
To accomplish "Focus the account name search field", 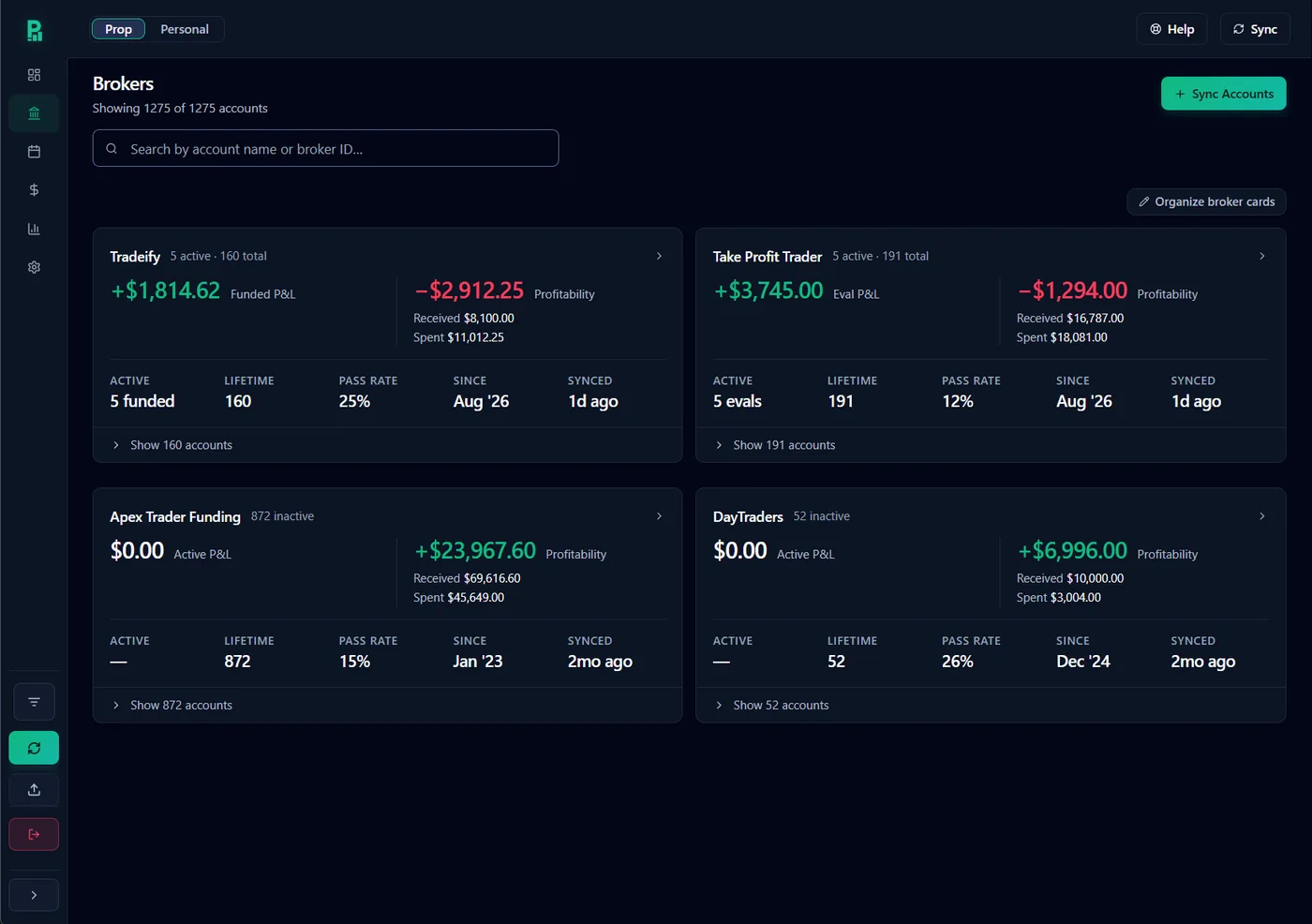I will 325,148.
